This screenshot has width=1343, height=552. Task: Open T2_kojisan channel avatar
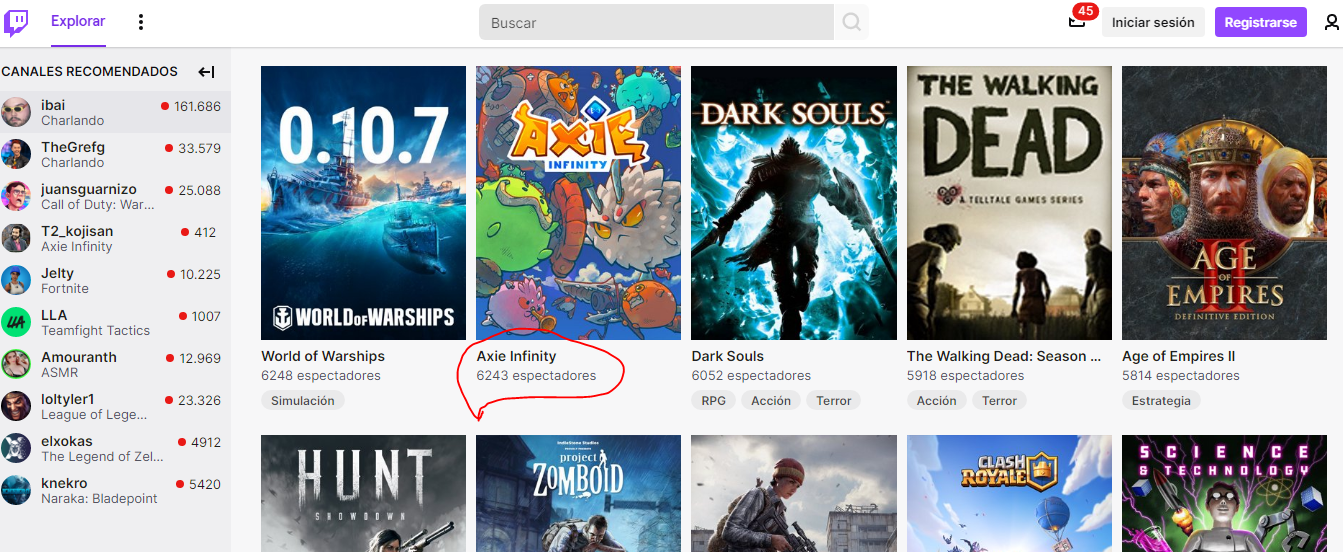pyautogui.click(x=16, y=238)
